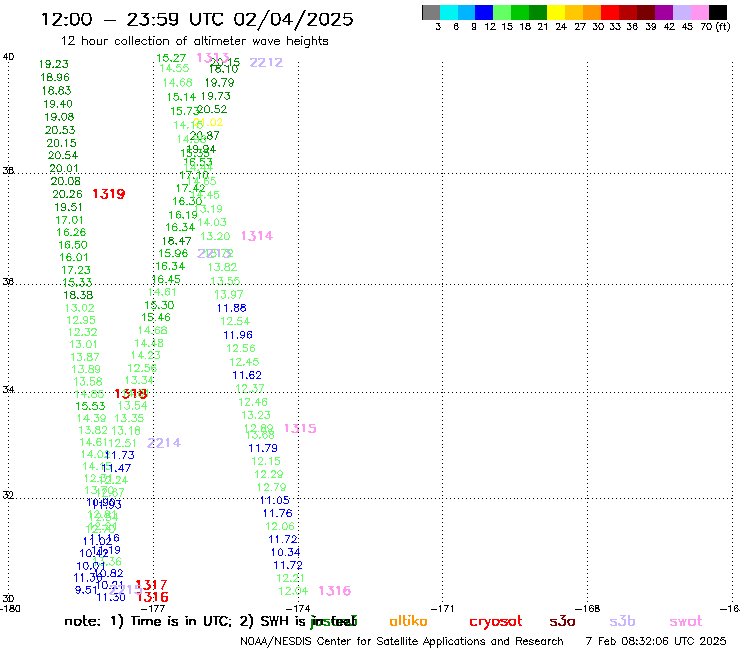Pick the purple 42 ft legend swatch
The image size is (740, 650).
[664, 12]
